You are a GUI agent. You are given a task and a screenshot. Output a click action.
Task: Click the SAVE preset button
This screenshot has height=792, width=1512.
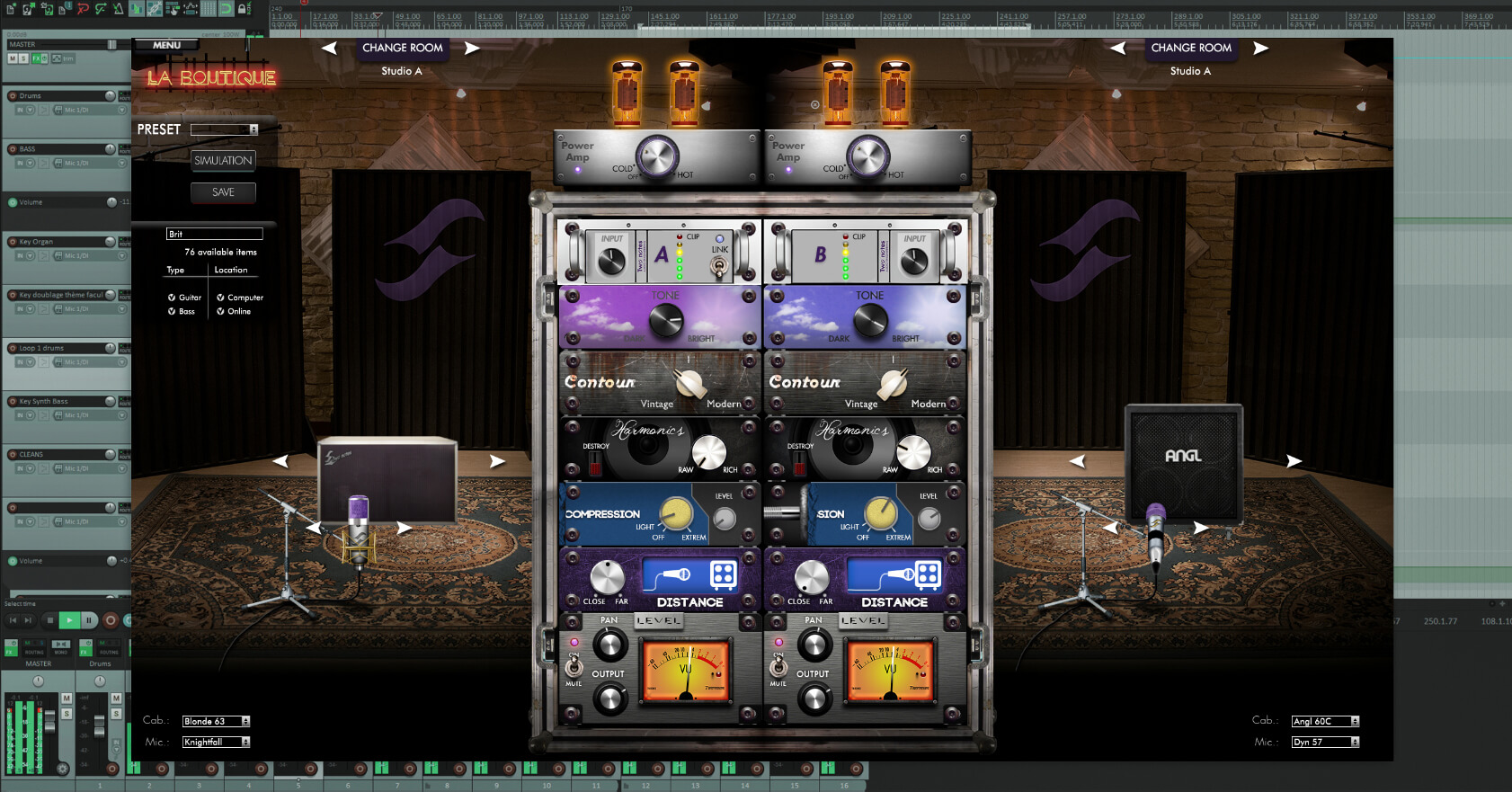(223, 192)
